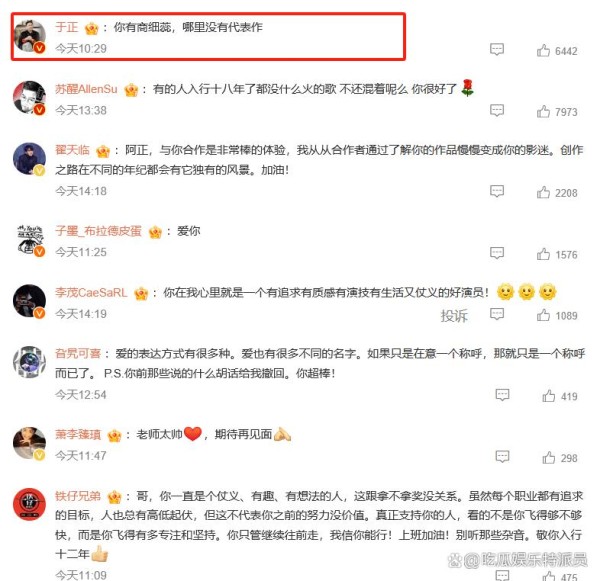The width and height of the screenshot is (600, 581).
Task: Open 于正's avatar picture
Action: (x=29, y=36)
